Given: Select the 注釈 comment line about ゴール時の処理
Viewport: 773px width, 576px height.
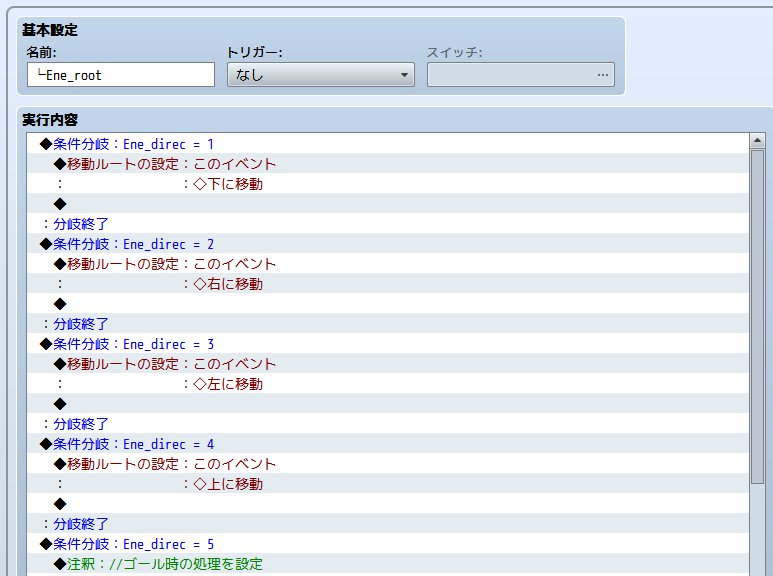Looking at the screenshot, I should pos(388,564).
